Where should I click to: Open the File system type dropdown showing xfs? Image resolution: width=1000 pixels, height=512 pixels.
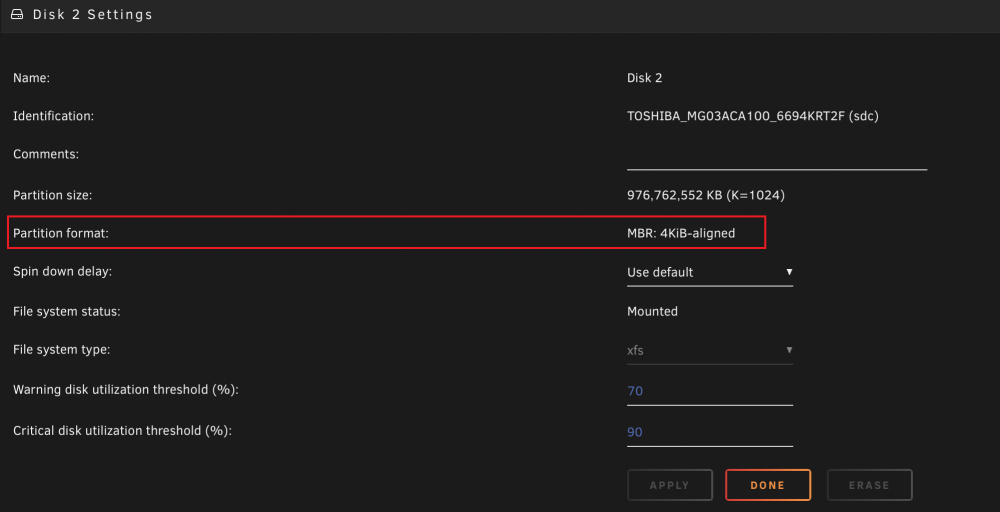(x=710, y=350)
